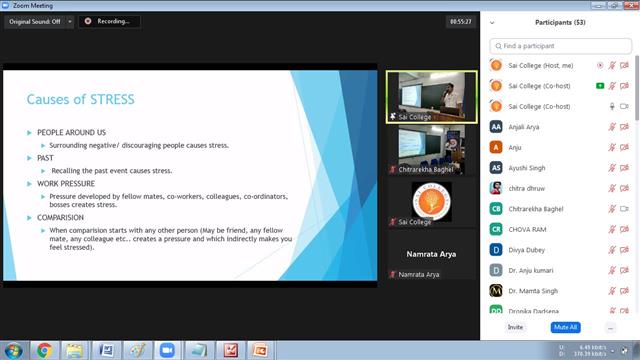Screen dimensions: 640x360
Task: Click the Original Sound: Off button
Action: pos(35,22)
